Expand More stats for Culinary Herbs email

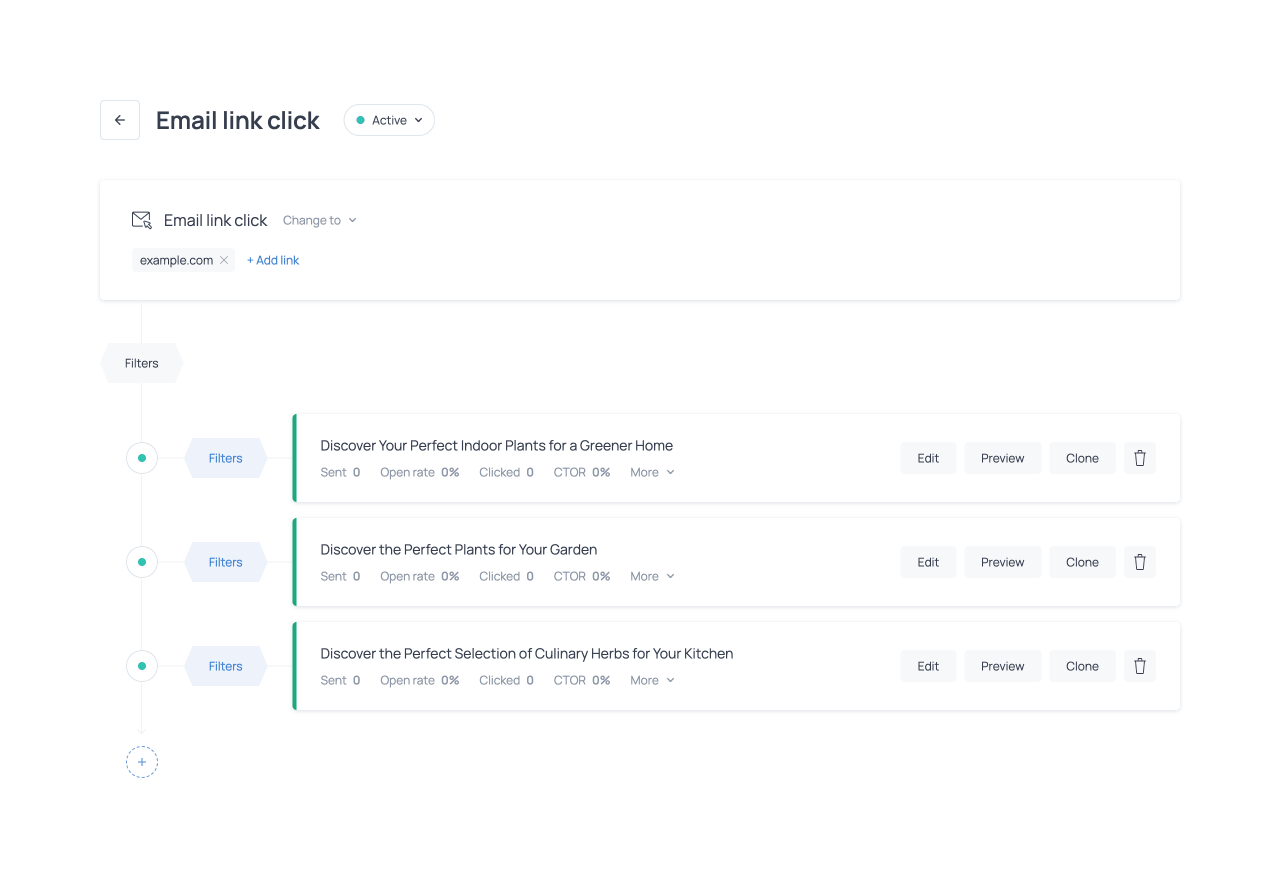652,680
